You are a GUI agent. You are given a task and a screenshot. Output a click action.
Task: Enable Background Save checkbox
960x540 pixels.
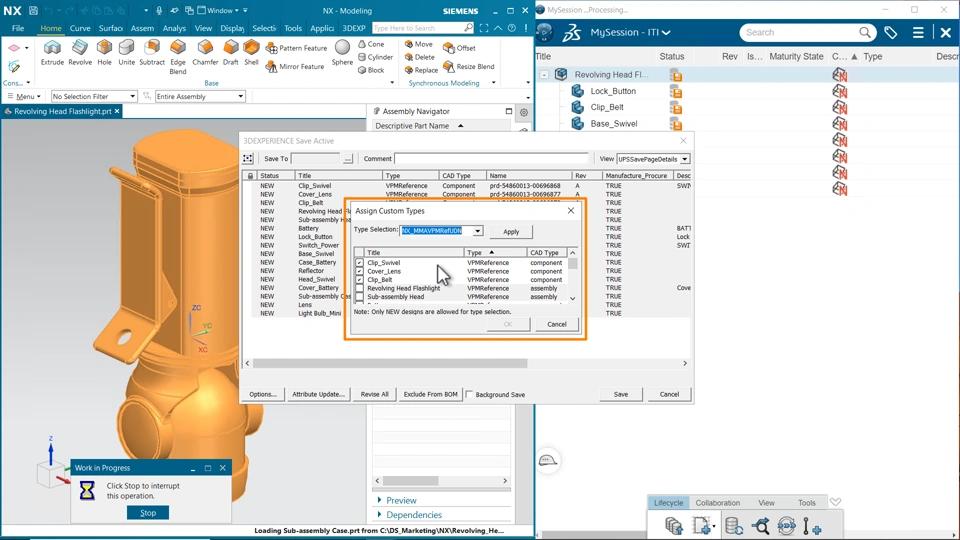click(470, 394)
